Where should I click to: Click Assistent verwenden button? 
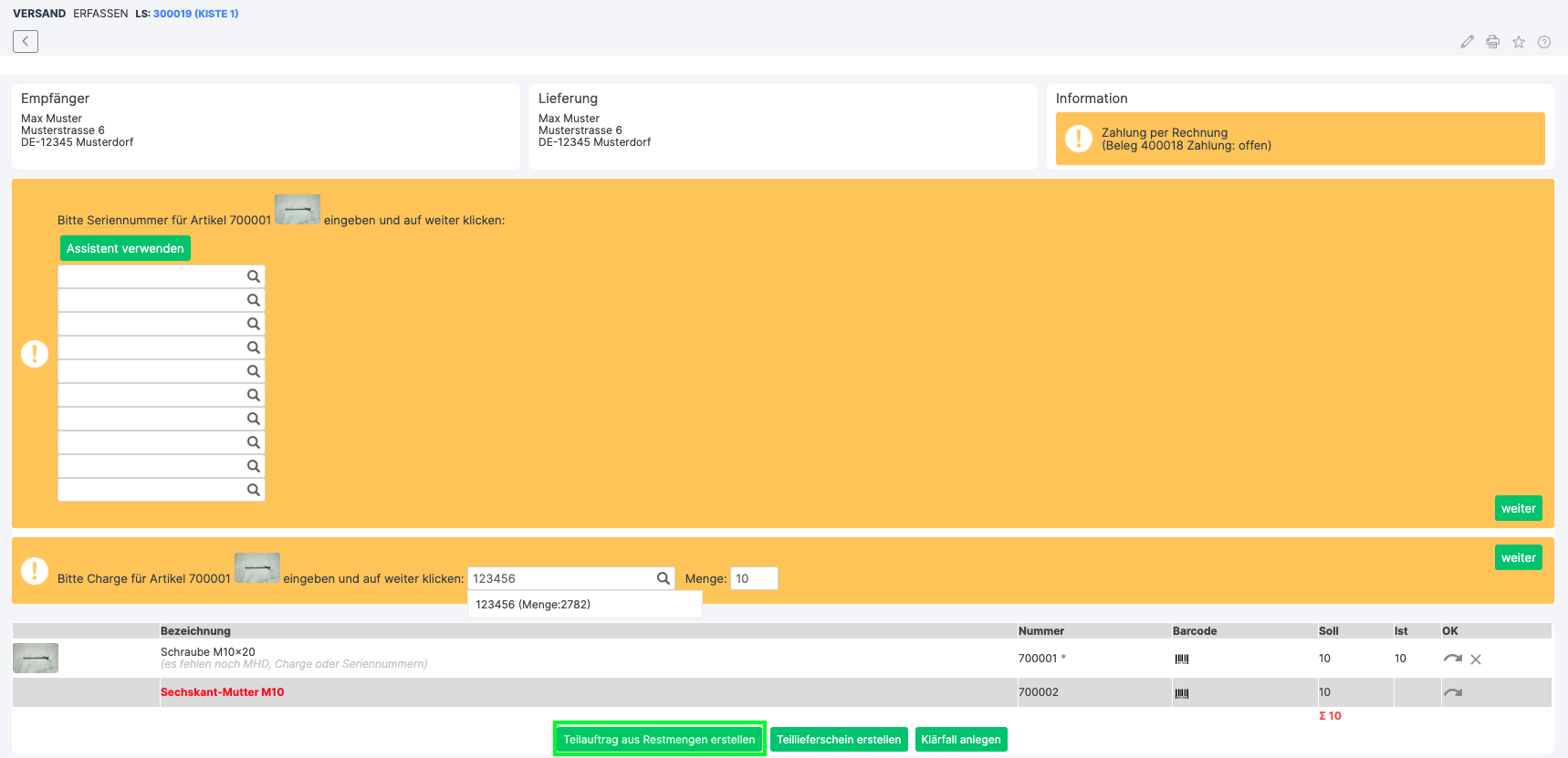click(125, 248)
